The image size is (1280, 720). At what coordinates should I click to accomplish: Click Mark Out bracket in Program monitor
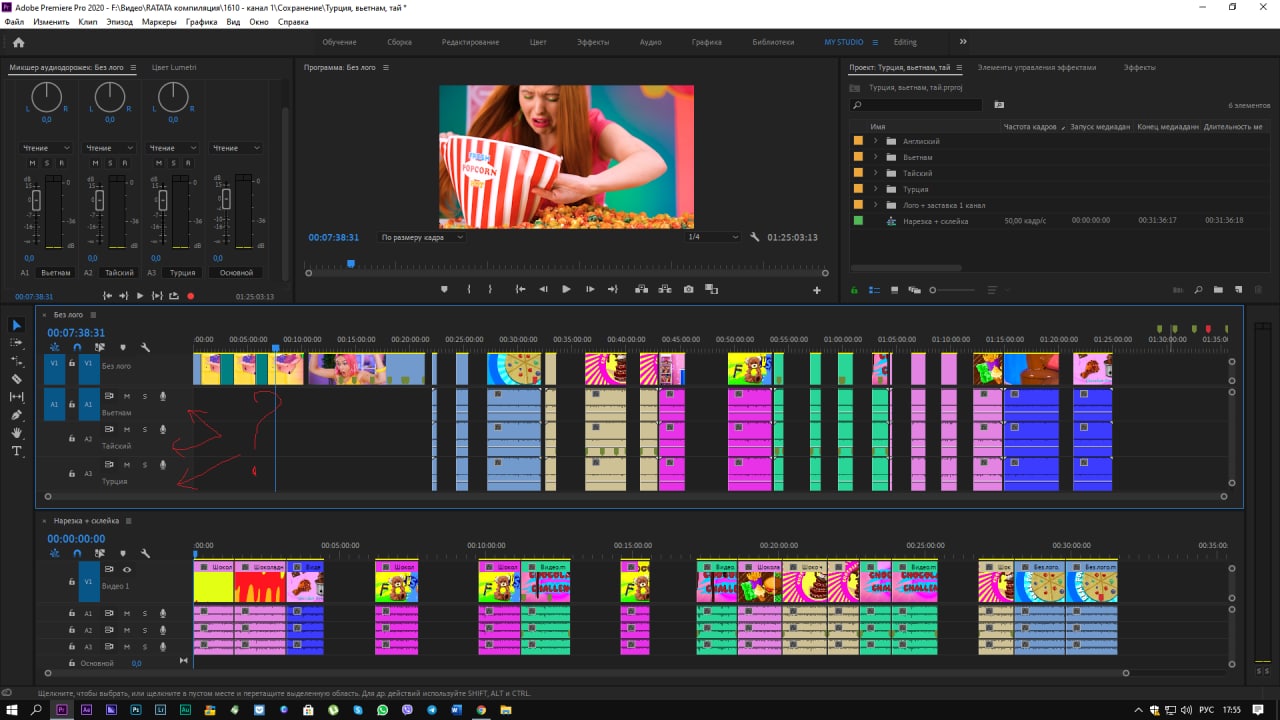490,289
